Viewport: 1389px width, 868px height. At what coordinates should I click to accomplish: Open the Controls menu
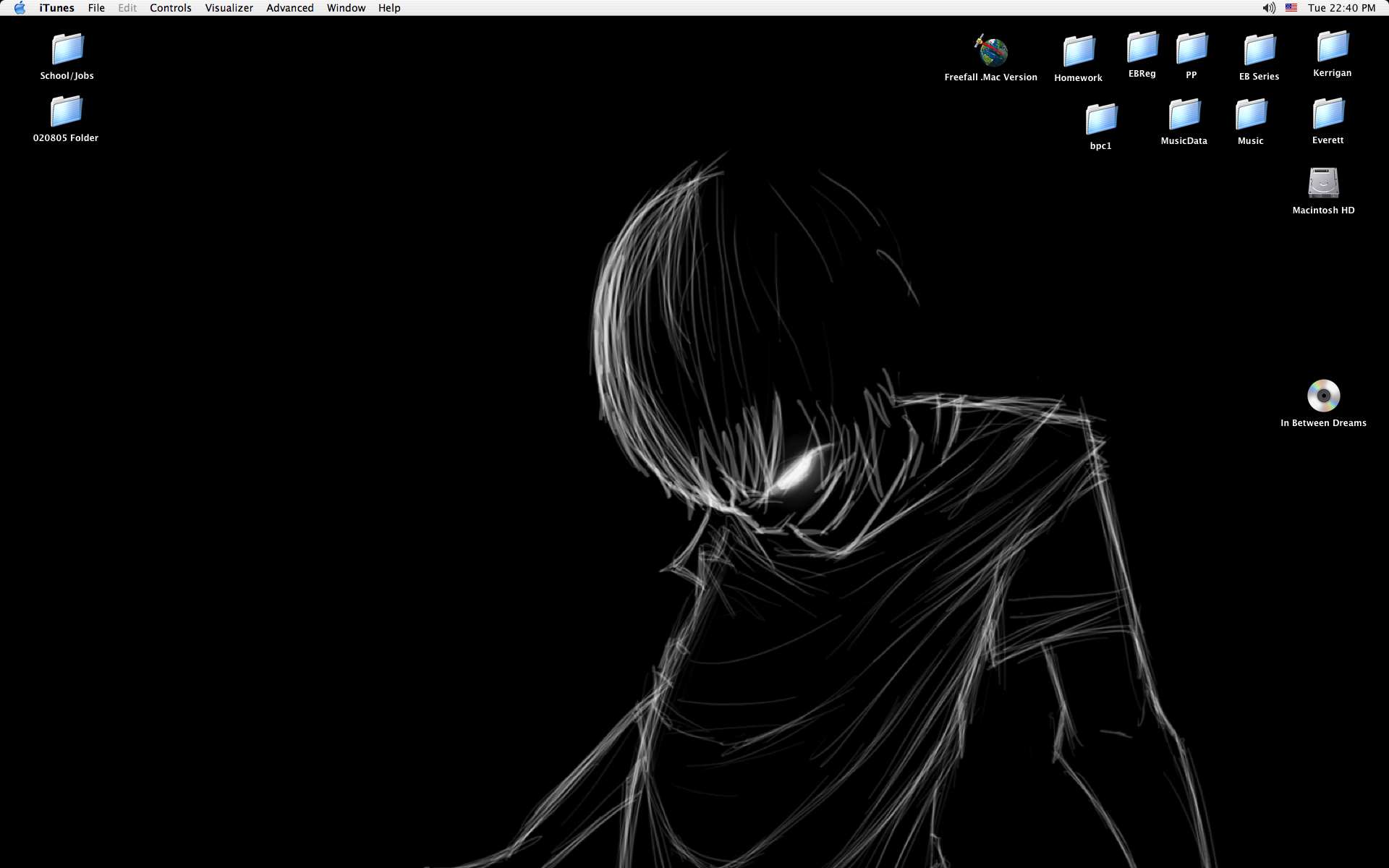[171, 8]
